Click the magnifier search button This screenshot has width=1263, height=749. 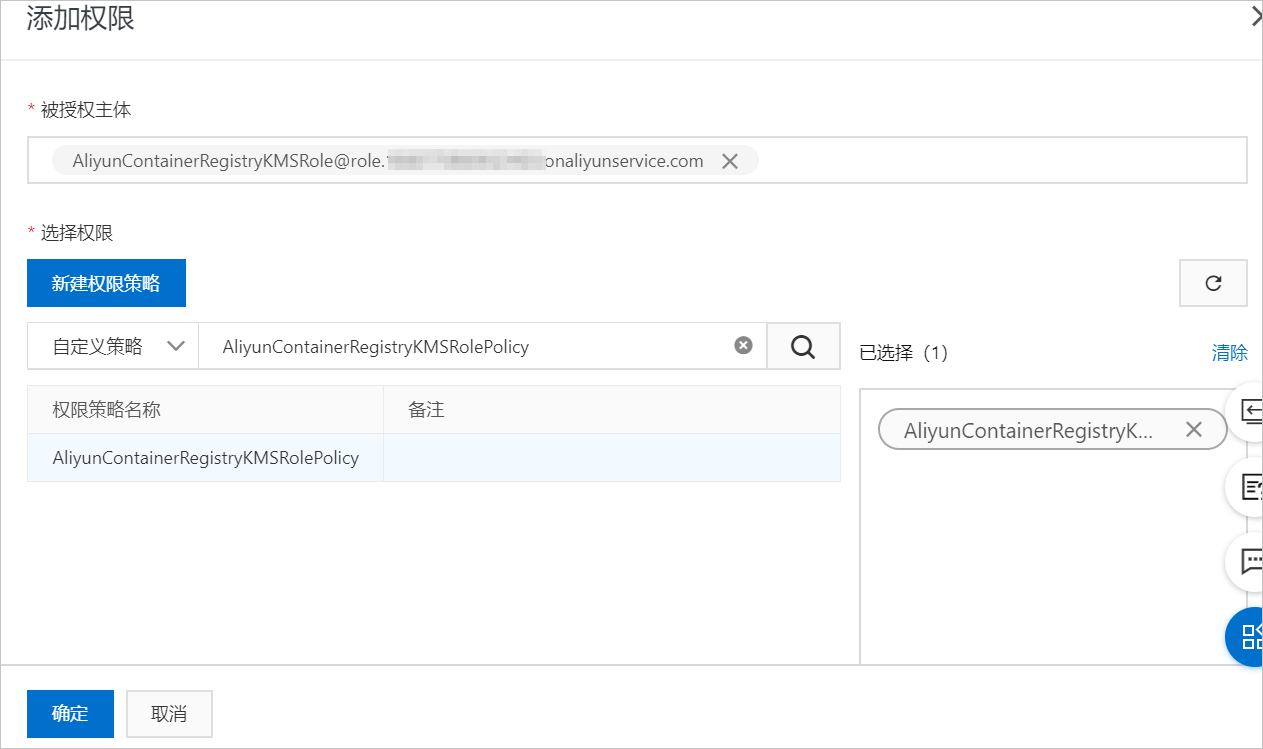point(803,346)
